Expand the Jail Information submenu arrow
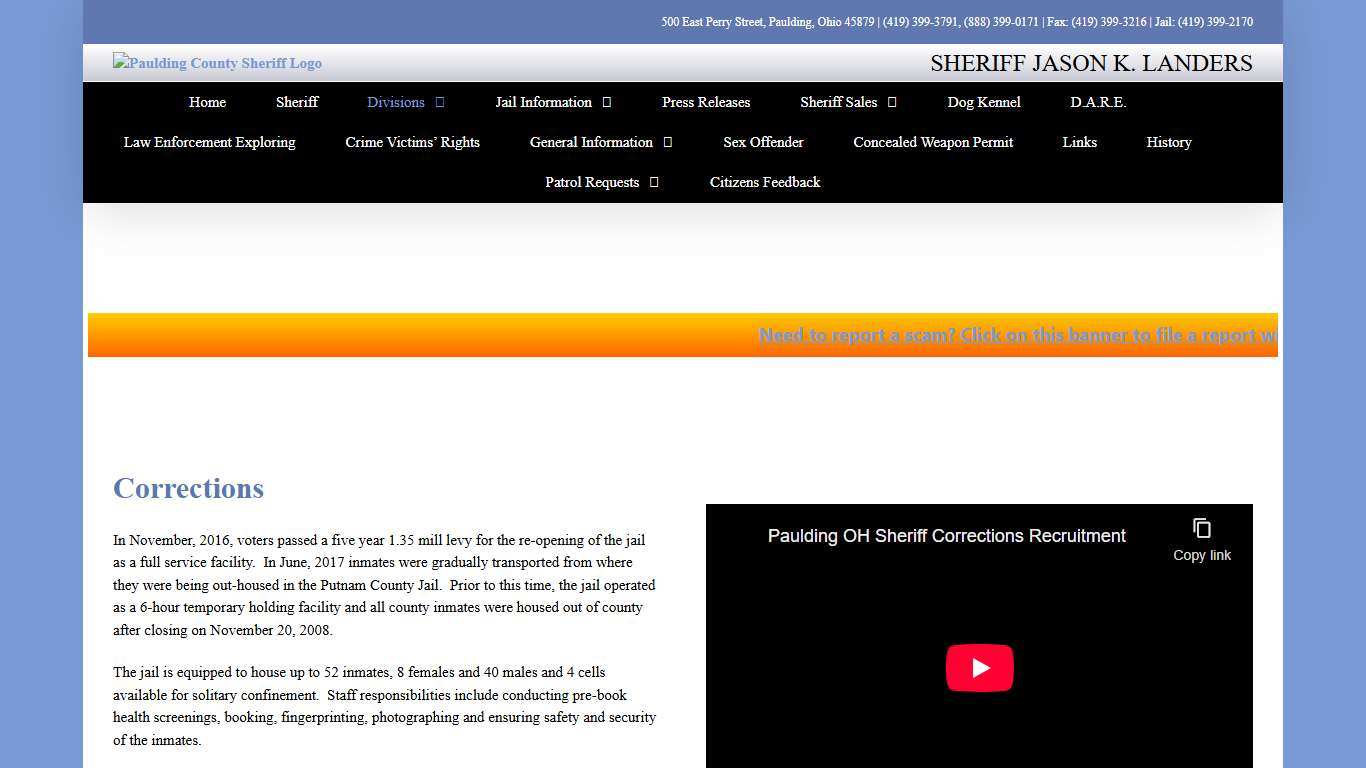The image size is (1366, 768). tap(607, 103)
